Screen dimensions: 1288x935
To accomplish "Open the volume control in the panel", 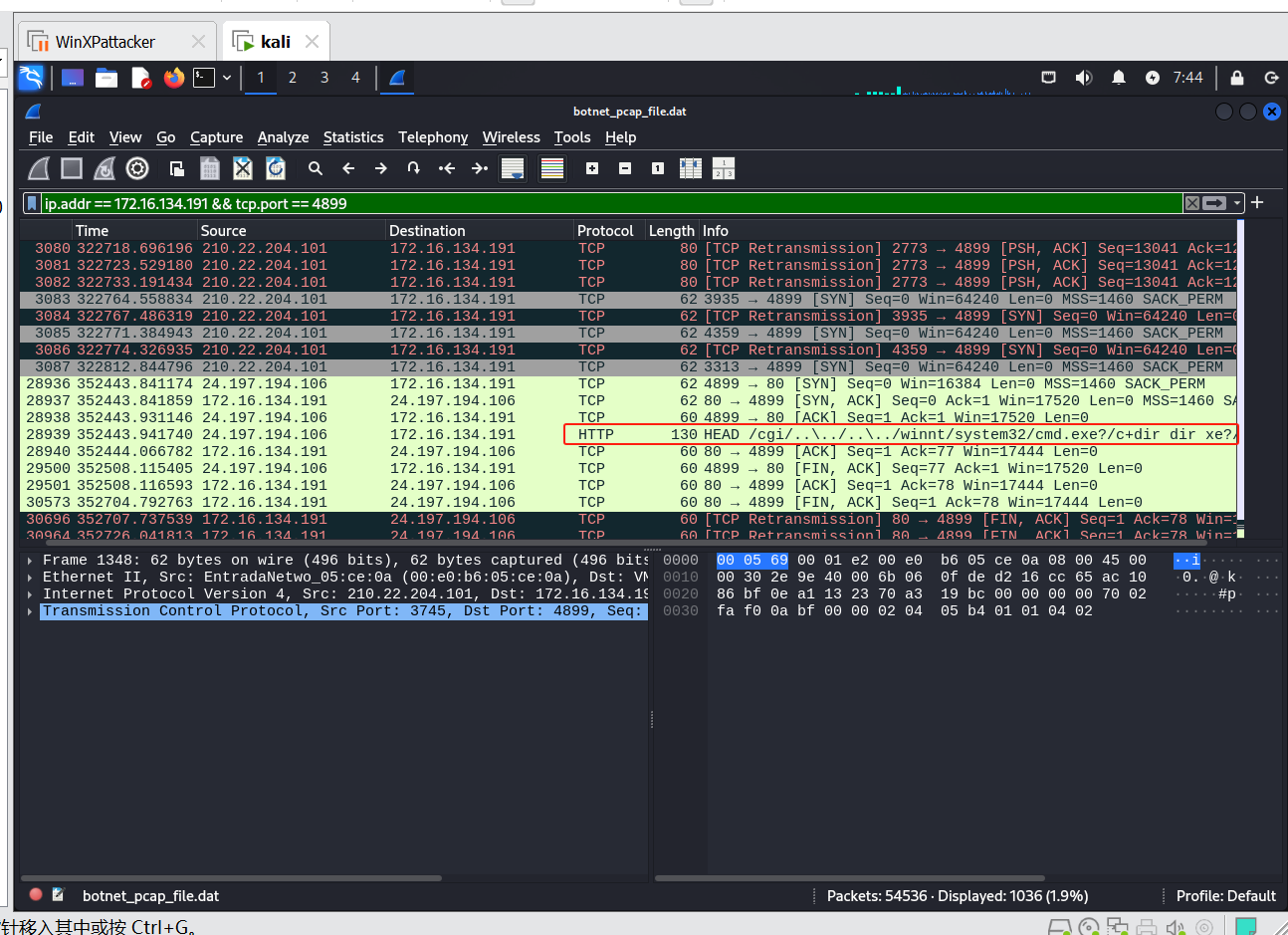I will pos(1084,78).
